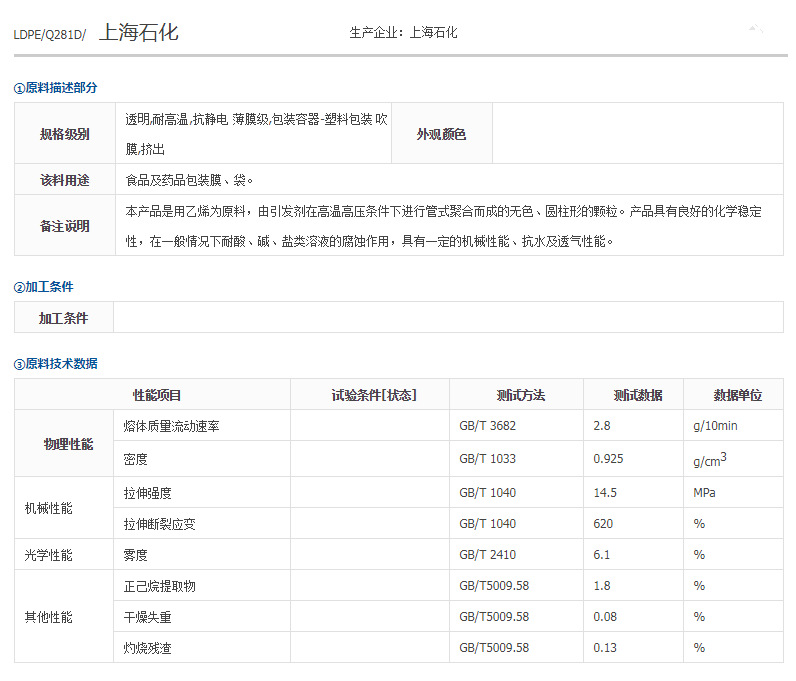Click the ignition residue value 0.13

coord(605,647)
